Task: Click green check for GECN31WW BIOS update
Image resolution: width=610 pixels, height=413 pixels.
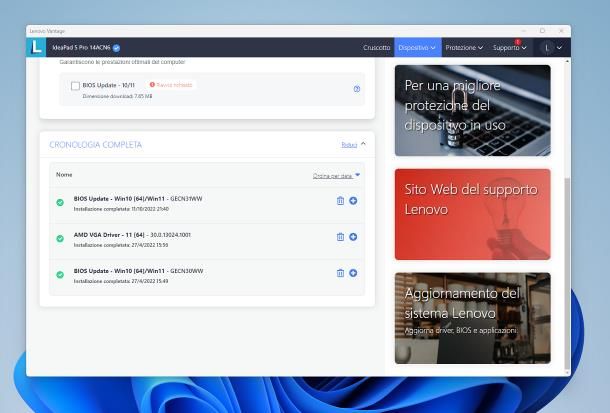Action: pyautogui.click(x=60, y=202)
